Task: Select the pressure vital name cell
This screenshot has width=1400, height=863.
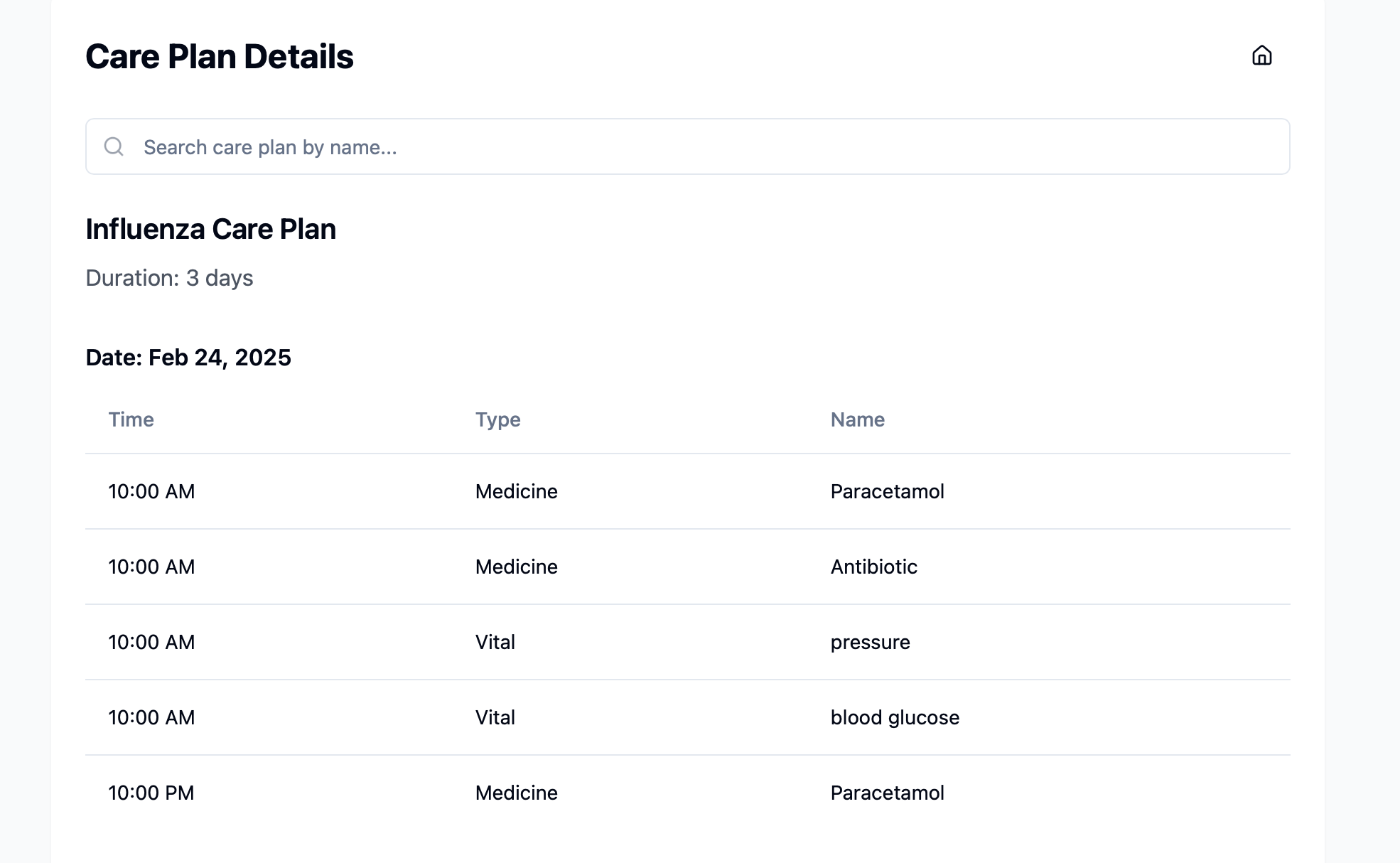Action: click(870, 642)
